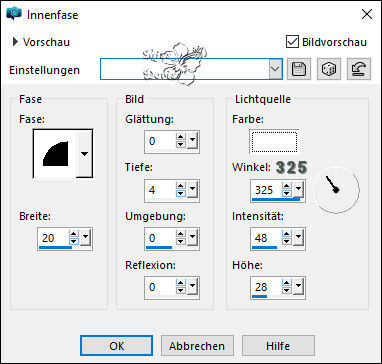Decrease the Umgebung value
Viewport: 382px width, 364px height.
(x=181, y=242)
